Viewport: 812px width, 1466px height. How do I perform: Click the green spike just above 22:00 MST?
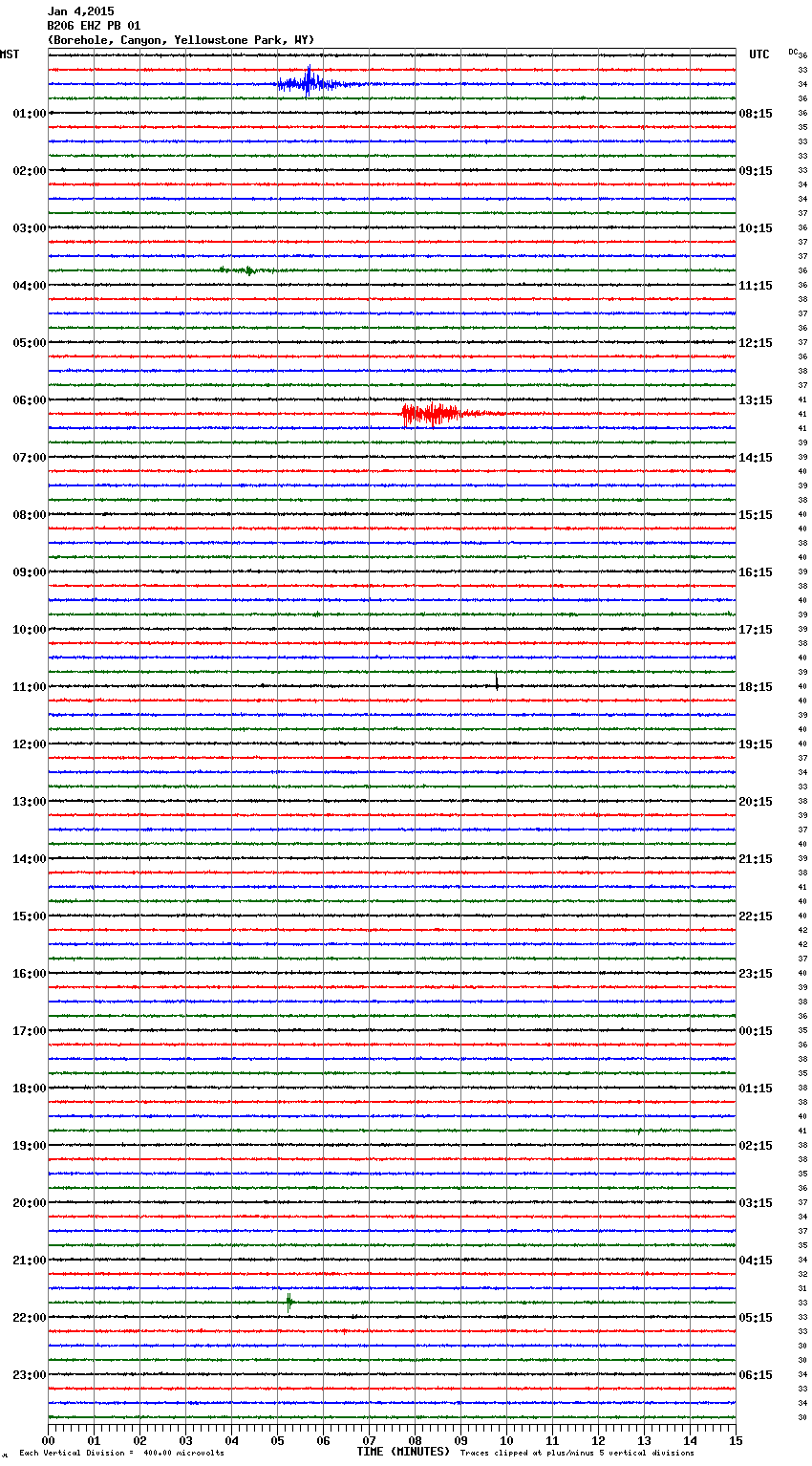click(x=288, y=1302)
